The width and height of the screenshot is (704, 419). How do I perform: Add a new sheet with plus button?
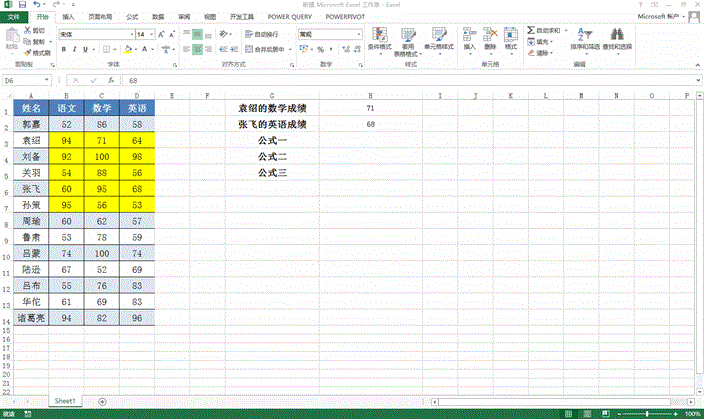coord(103,401)
